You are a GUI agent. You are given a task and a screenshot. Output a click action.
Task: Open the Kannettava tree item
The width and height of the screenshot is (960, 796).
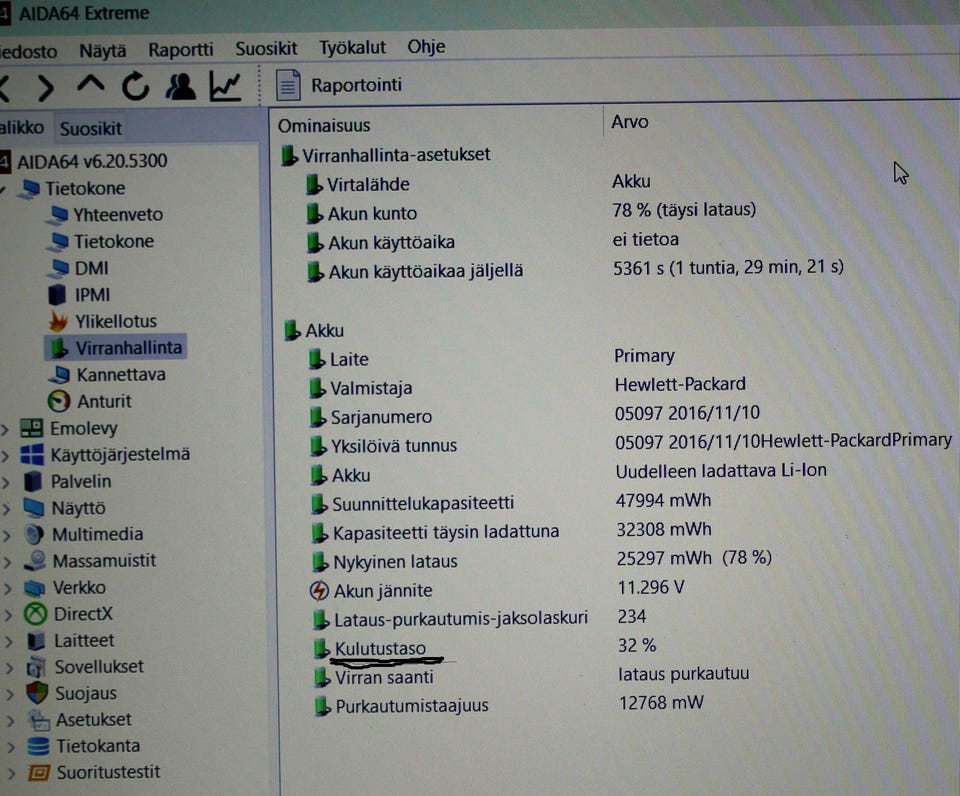pyautogui.click(x=121, y=375)
